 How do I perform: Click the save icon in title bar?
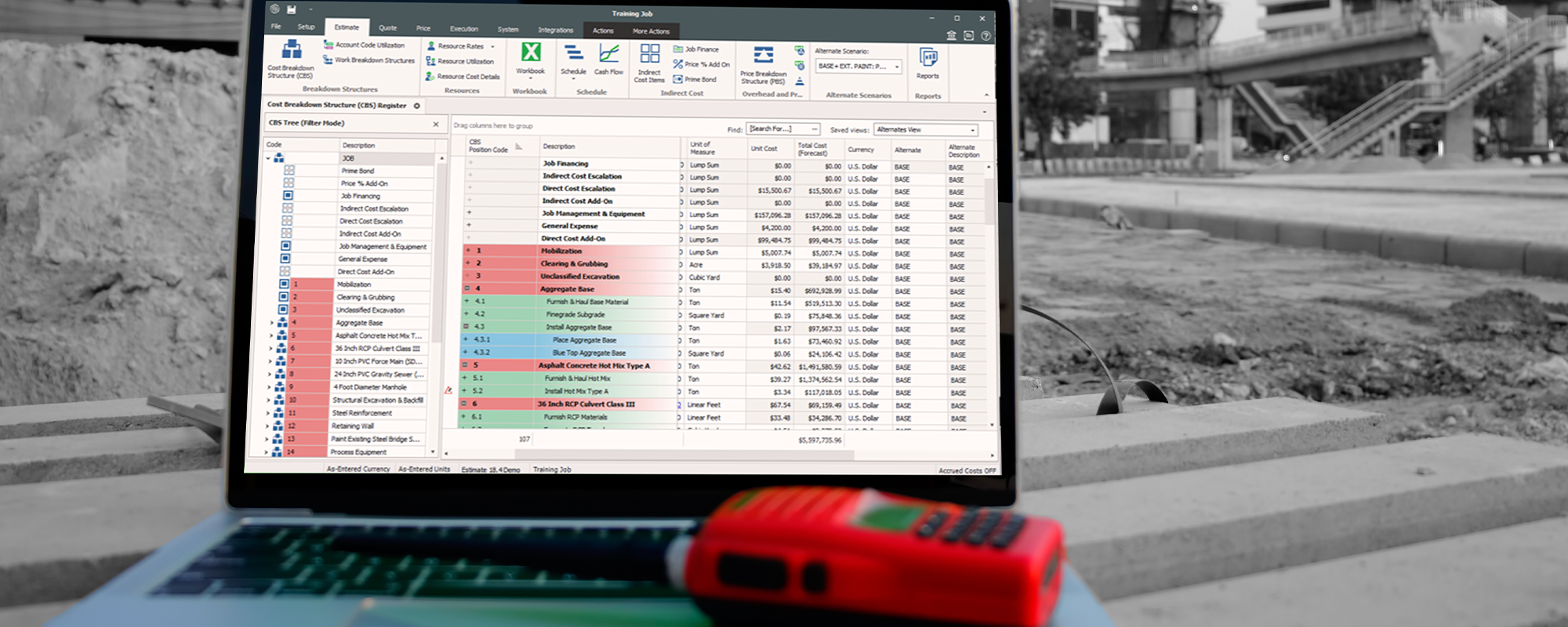(x=292, y=9)
